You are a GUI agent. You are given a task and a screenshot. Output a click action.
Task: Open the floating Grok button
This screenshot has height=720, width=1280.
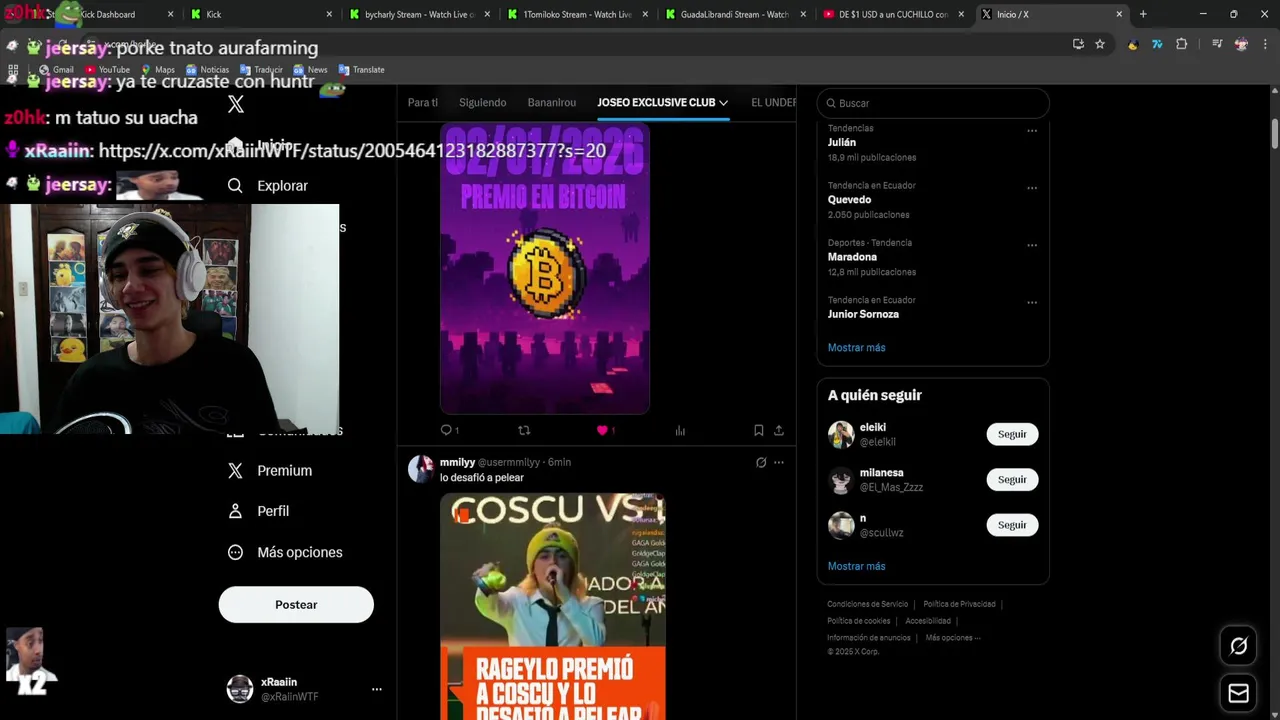(x=1238, y=646)
